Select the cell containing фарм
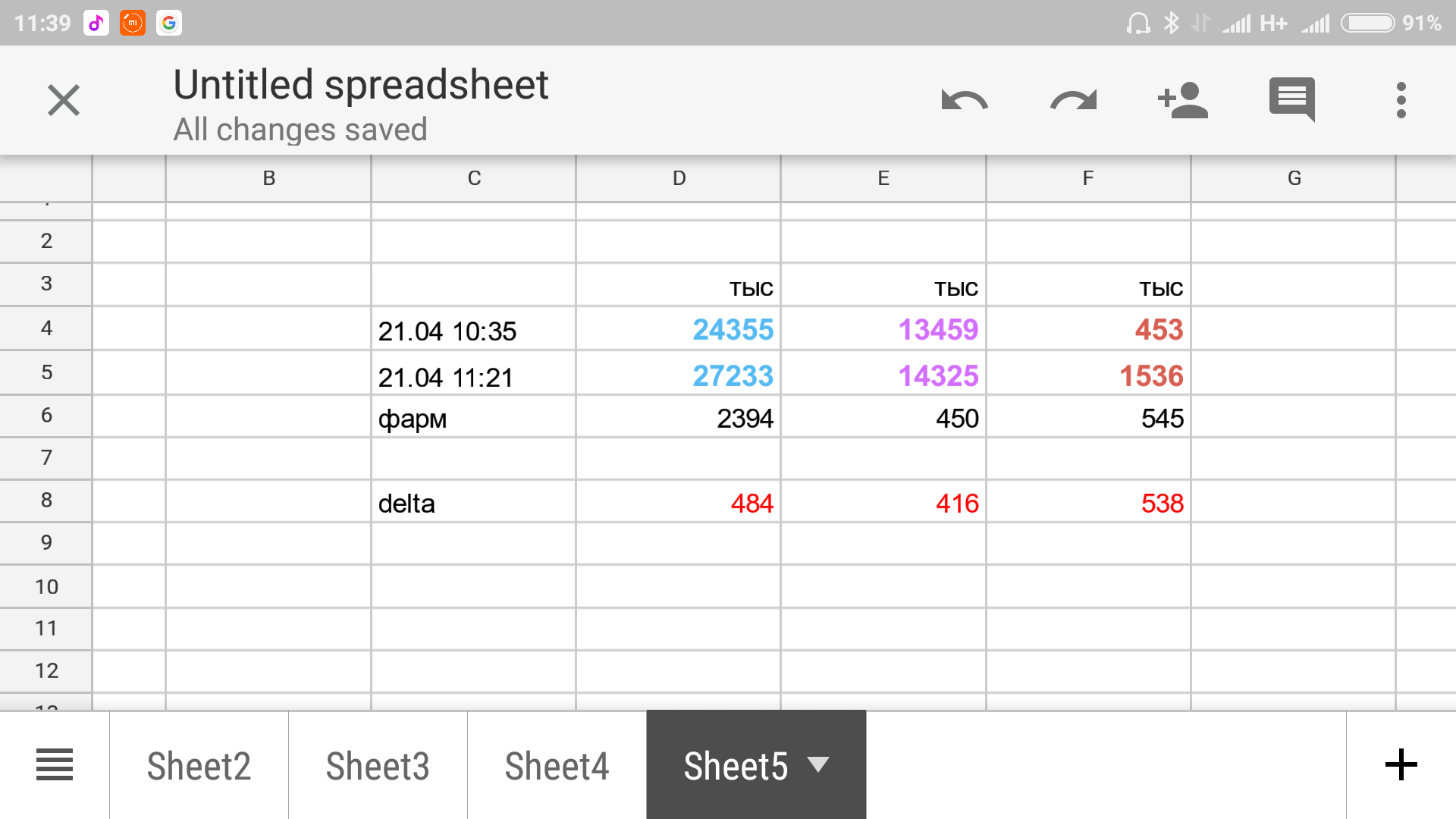Image resolution: width=1456 pixels, height=819 pixels. (473, 418)
